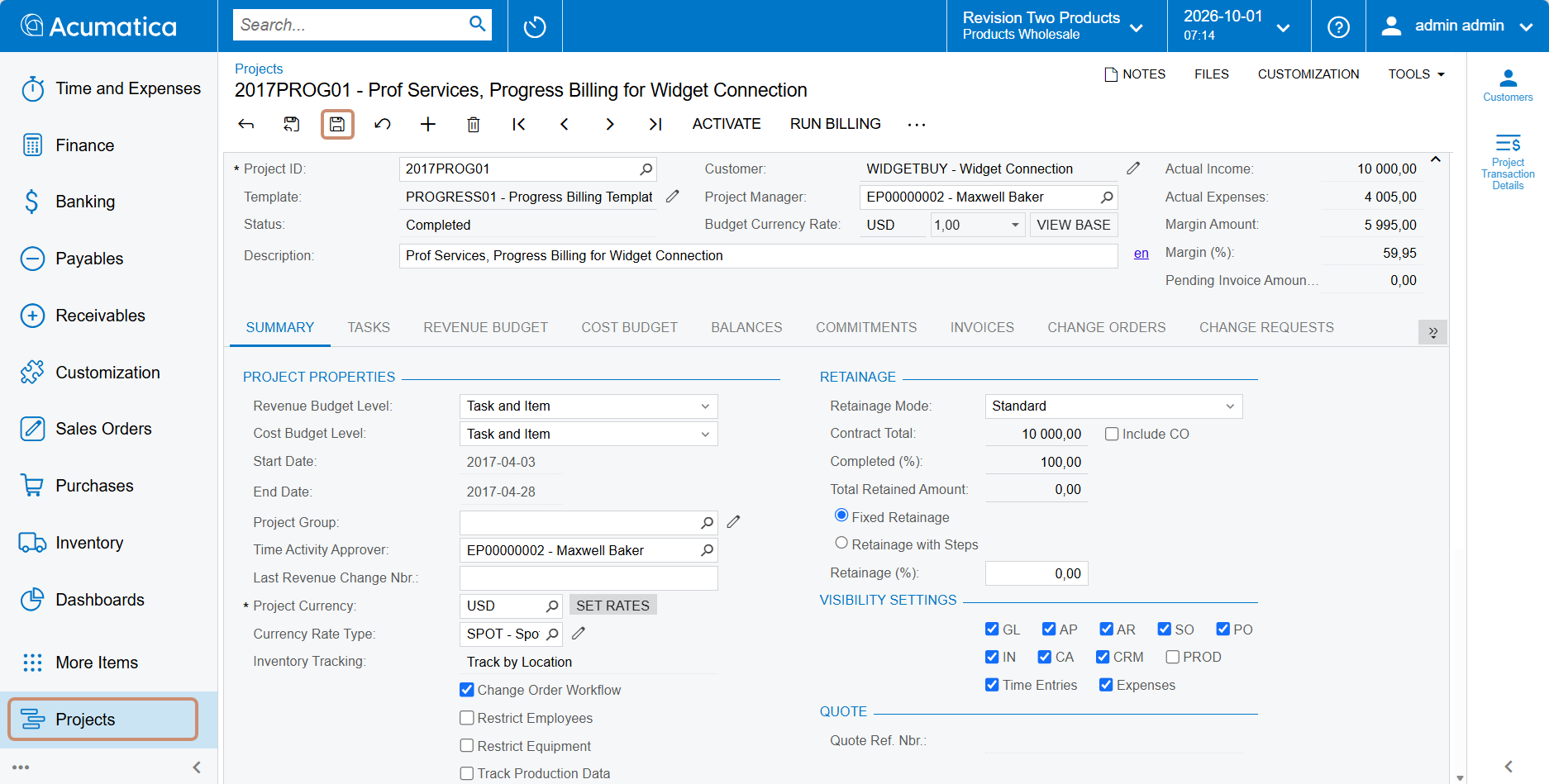The height and width of the screenshot is (784, 1549).
Task: Enable the Include CO checkbox
Action: tap(1112, 434)
